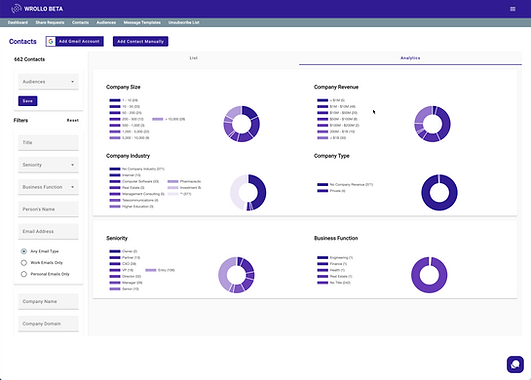Open the chat support widget
This screenshot has height=380, width=531.
pos(515,364)
